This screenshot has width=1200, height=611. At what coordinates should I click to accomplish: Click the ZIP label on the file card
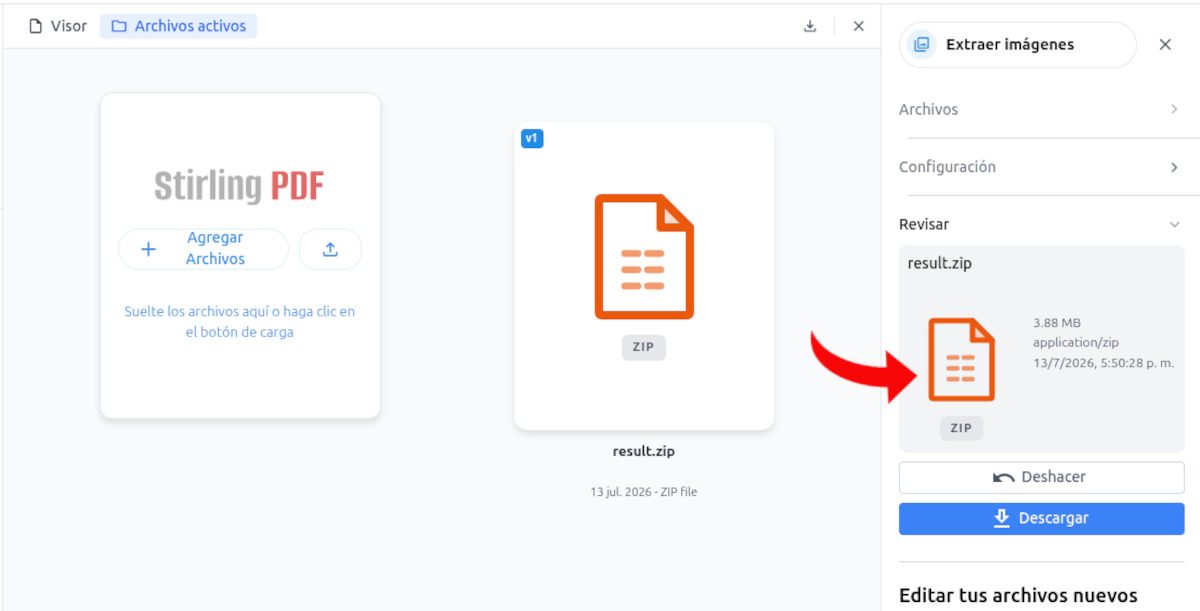point(643,347)
